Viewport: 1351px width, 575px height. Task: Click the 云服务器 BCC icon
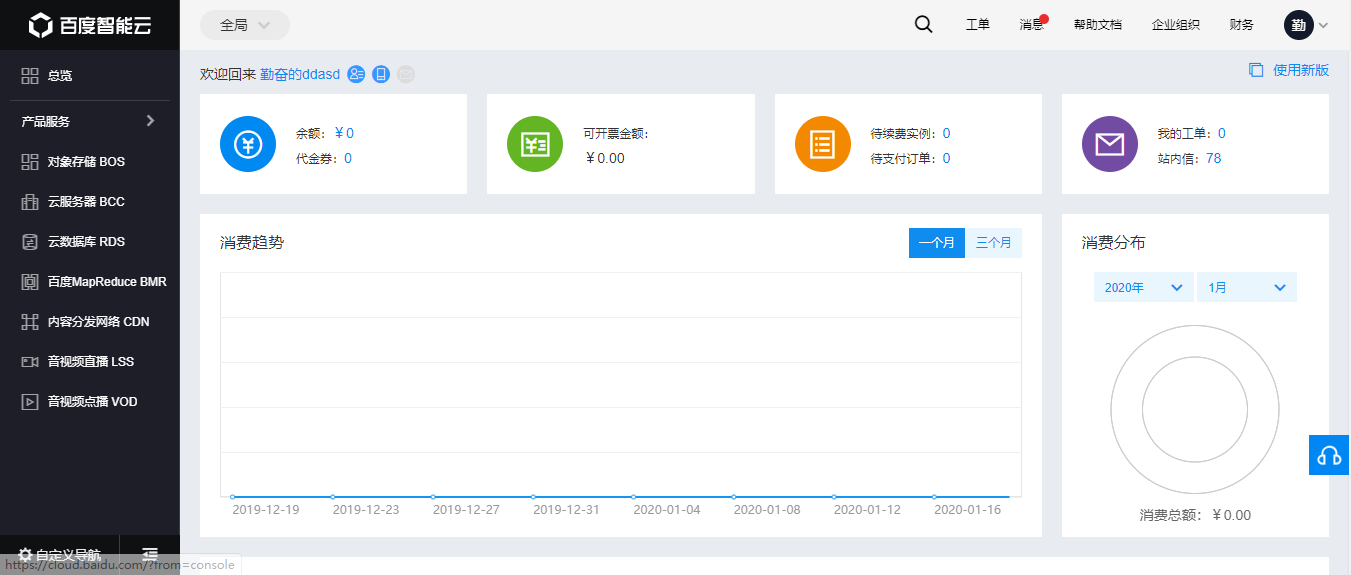pyautogui.click(x=30, y=201)
